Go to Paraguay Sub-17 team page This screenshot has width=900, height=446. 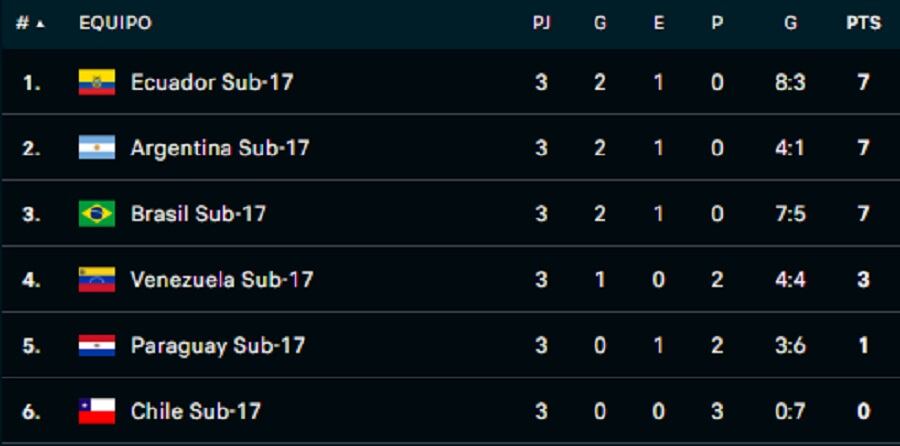218,346
